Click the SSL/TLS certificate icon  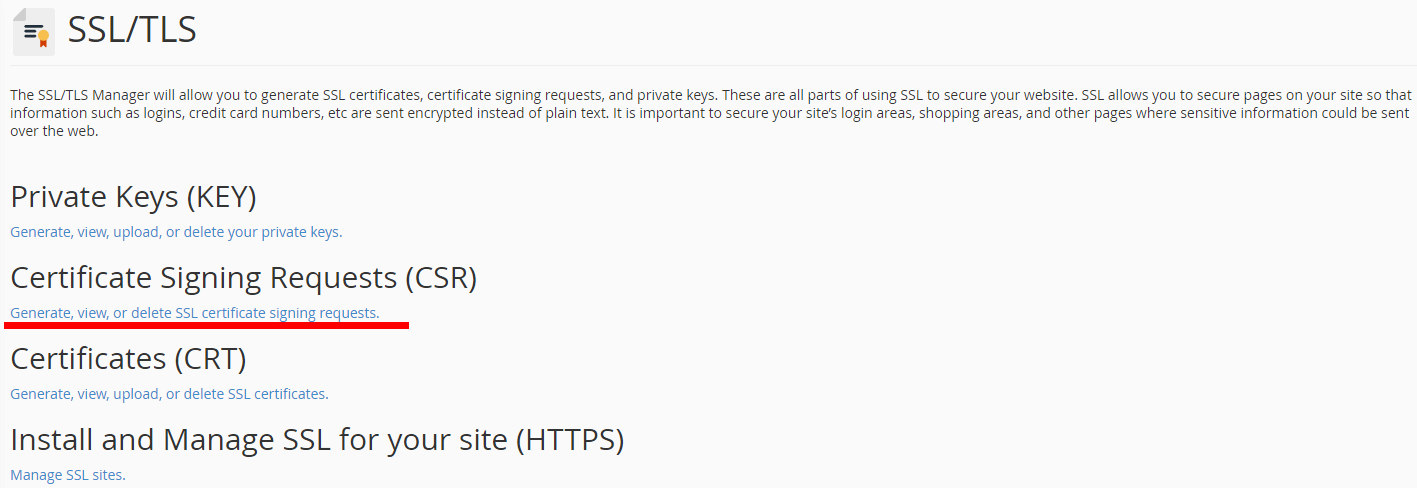(33, 31)
